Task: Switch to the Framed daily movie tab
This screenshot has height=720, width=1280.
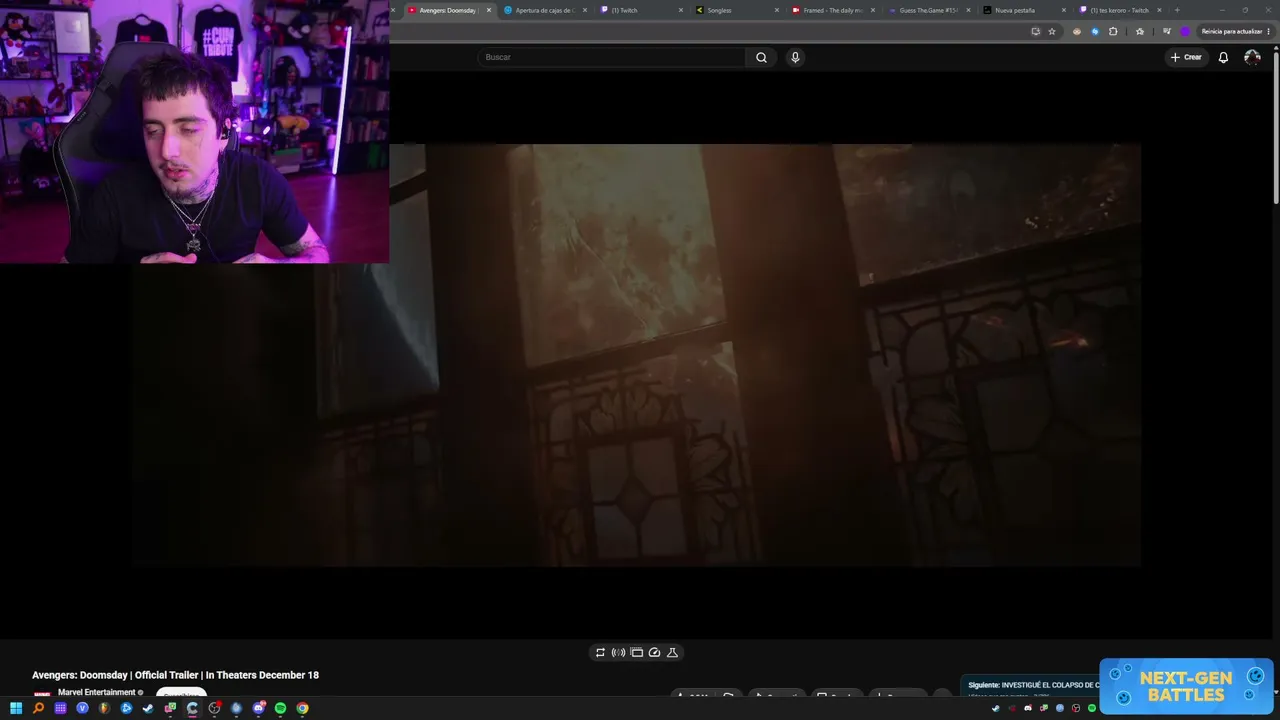Action: pos(833,10)
